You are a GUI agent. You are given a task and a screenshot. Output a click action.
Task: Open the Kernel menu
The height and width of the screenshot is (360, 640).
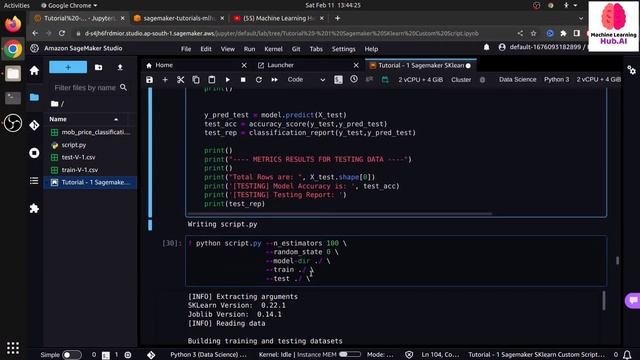pyautogui.click(x=273, y=49)
